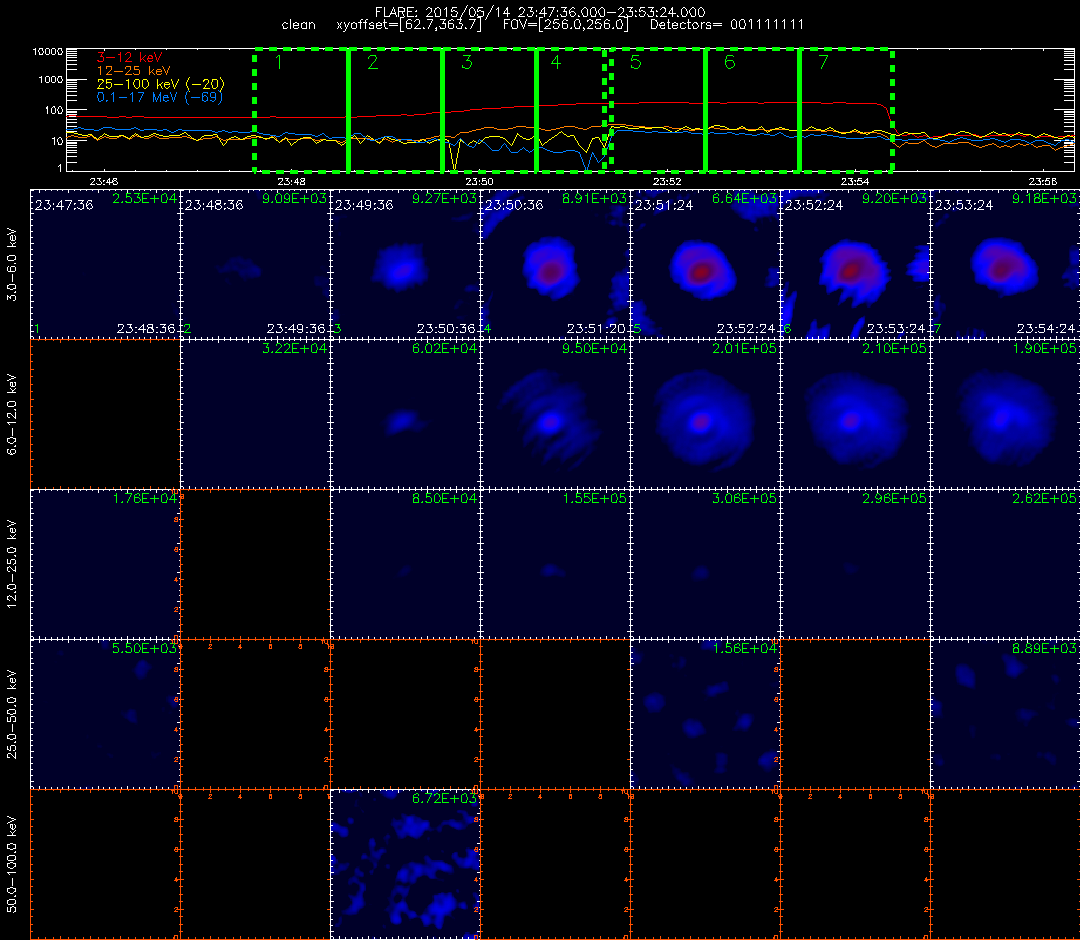This screenshot has height=940, width=1080.
Task: Select the 25.0-50.0 keV image labeled 1.56E+04
Action: coord(705,714)
